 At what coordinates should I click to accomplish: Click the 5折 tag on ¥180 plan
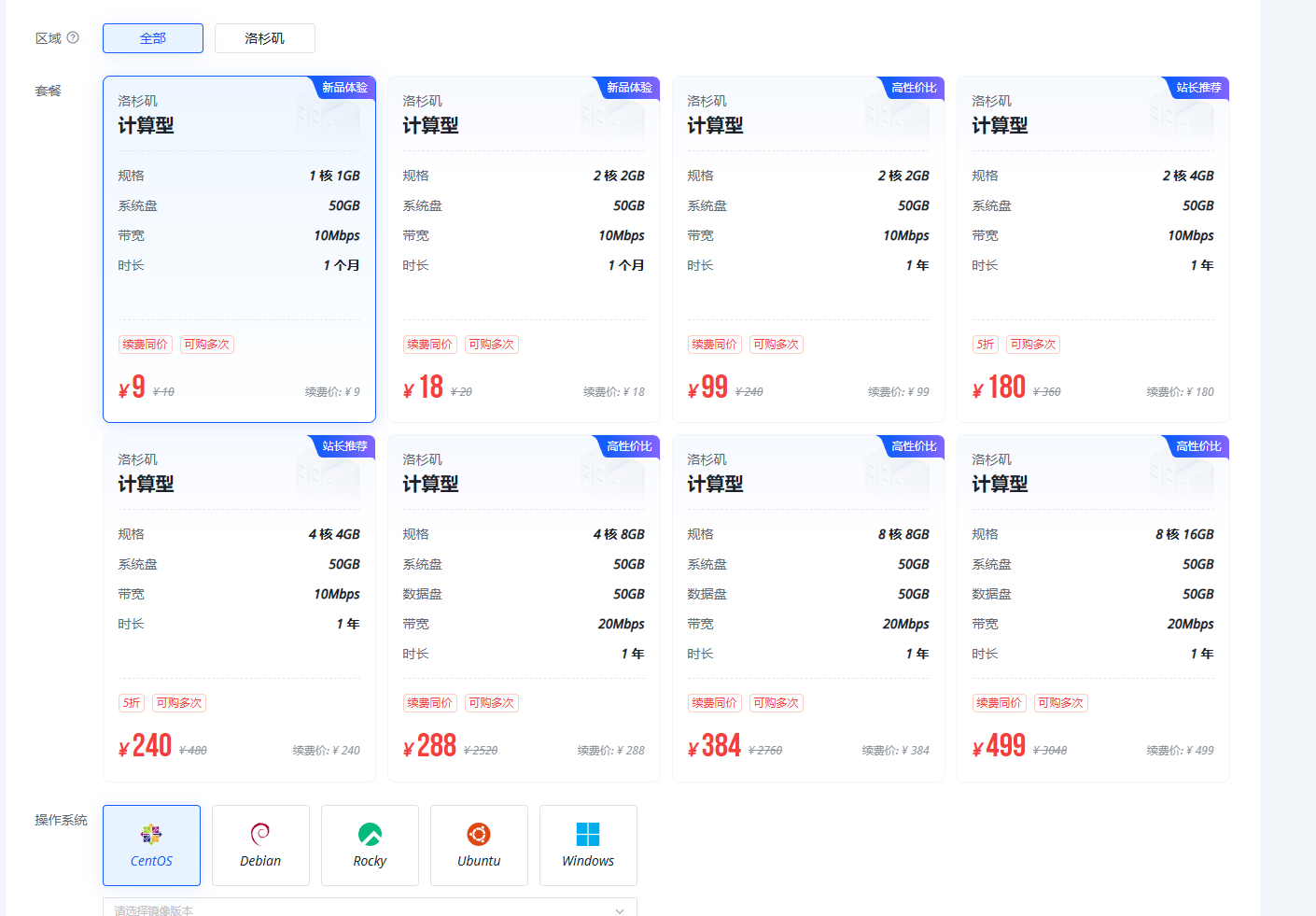pos(986,345)
